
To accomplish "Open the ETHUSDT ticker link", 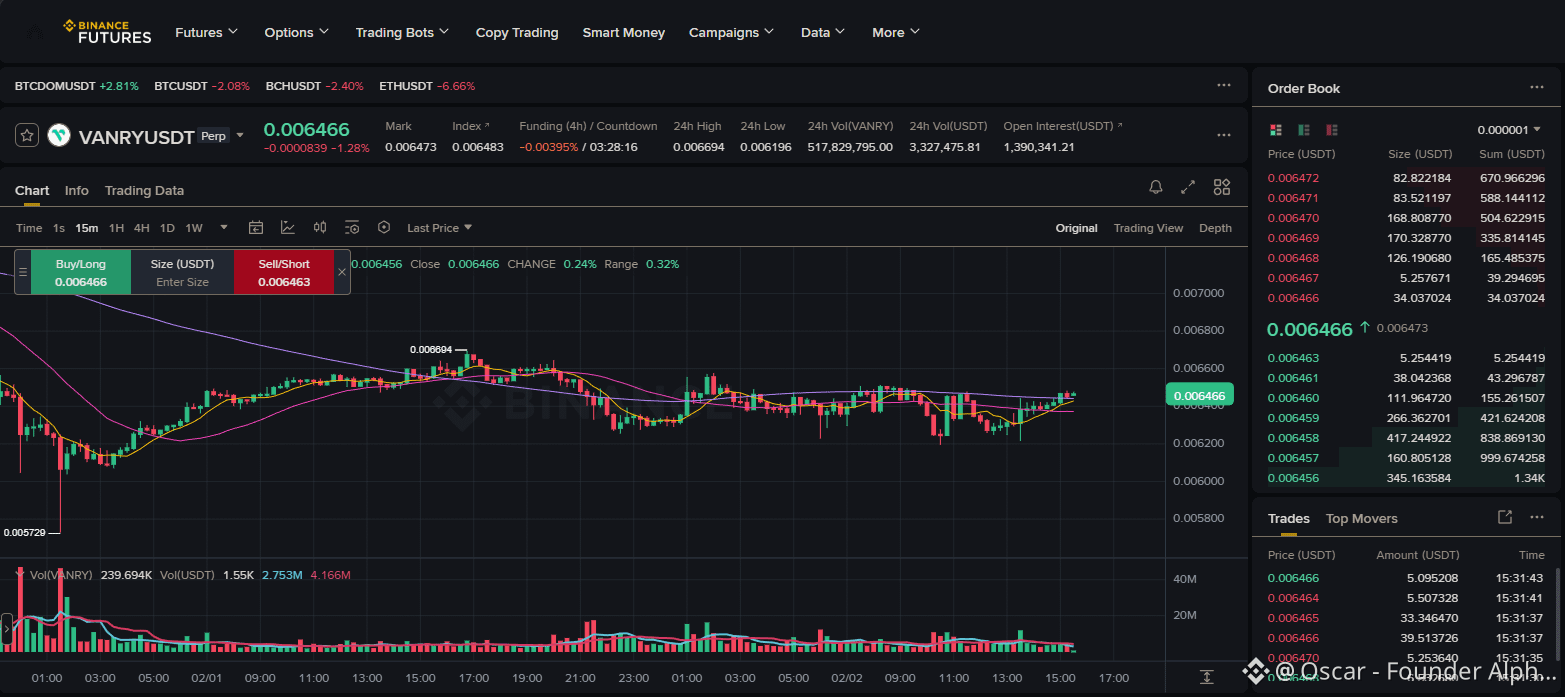I will tap(427, 86).
